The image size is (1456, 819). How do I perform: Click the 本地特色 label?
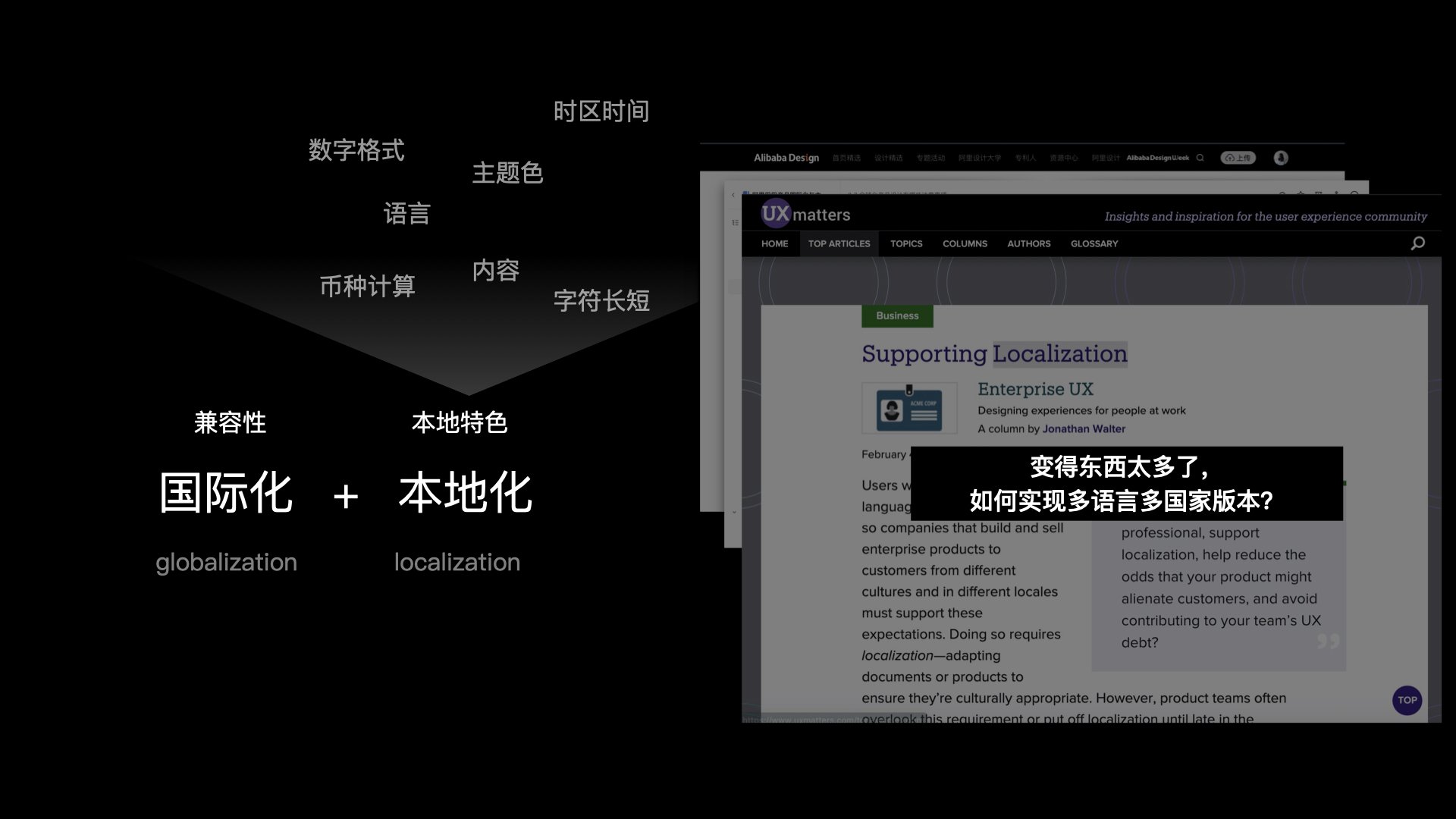460,422
